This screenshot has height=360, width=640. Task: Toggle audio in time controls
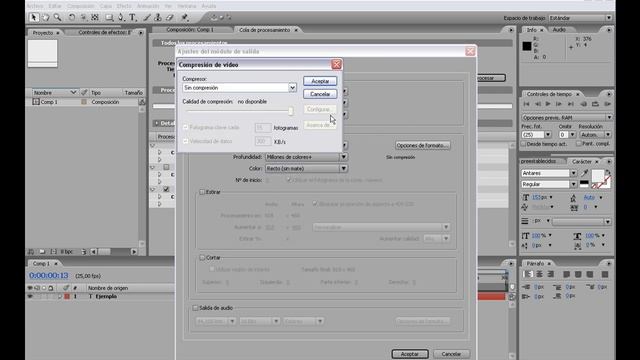pos(583,104)
